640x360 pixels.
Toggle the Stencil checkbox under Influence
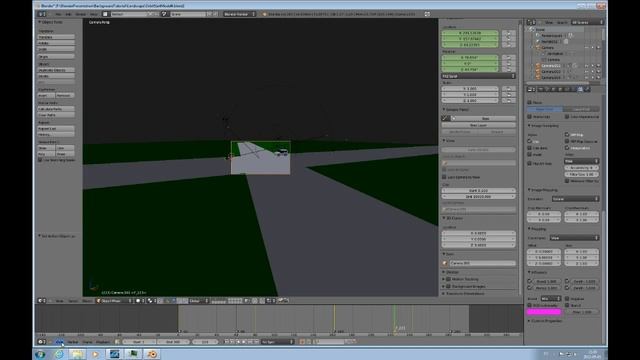tap(567, 305)
